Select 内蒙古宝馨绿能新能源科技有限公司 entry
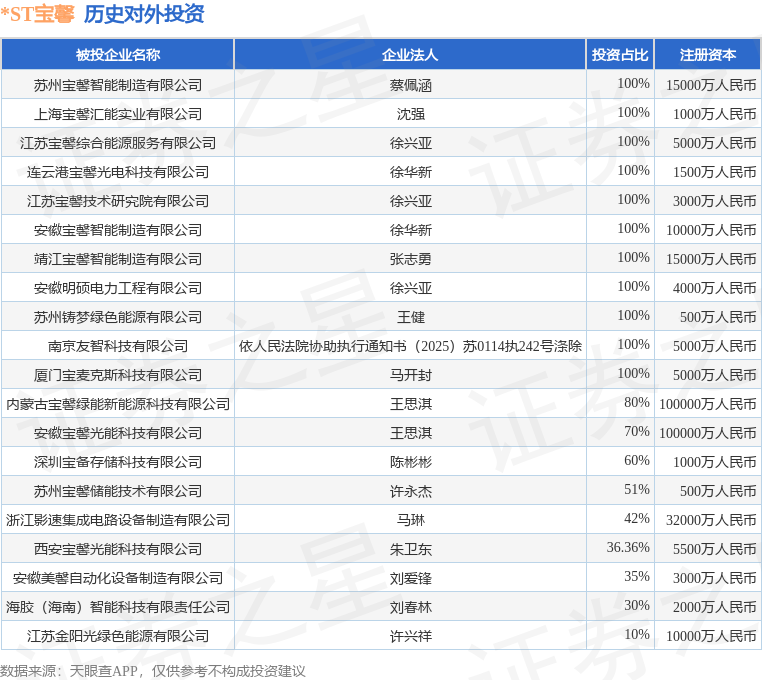The width and height of the screenshot is (762, 680). (118, 404)
